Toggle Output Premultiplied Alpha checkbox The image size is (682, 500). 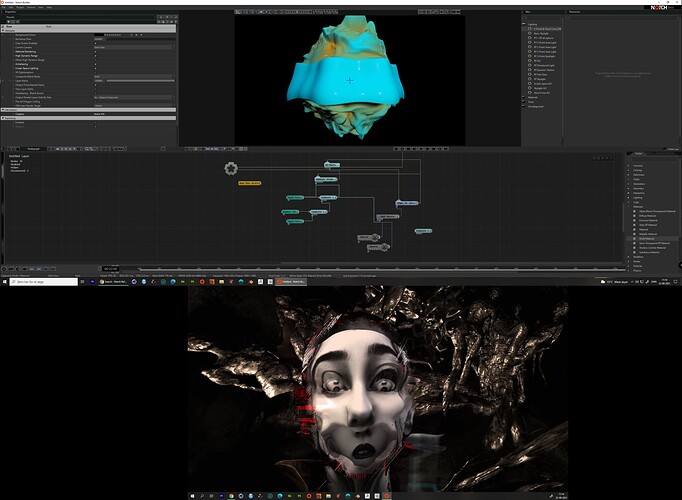96,85
